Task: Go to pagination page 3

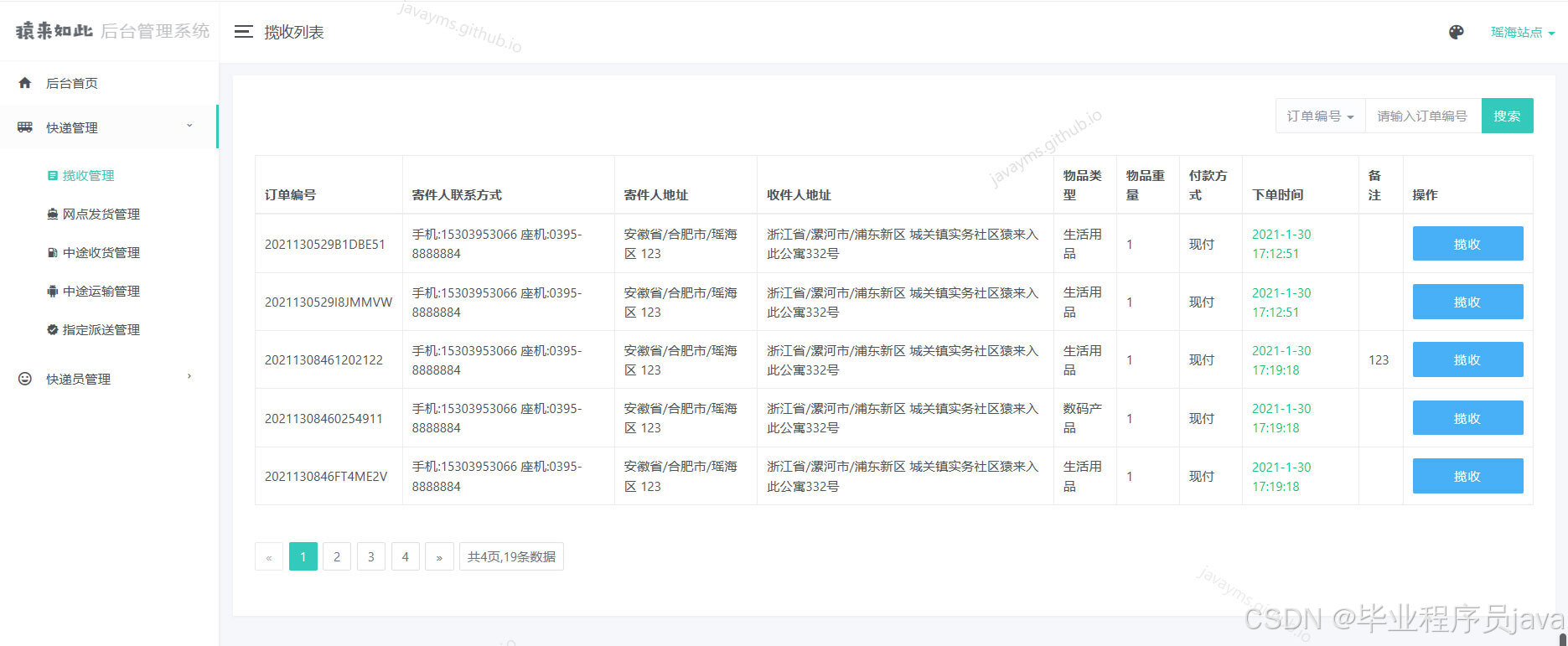Action: pos(371,556)
